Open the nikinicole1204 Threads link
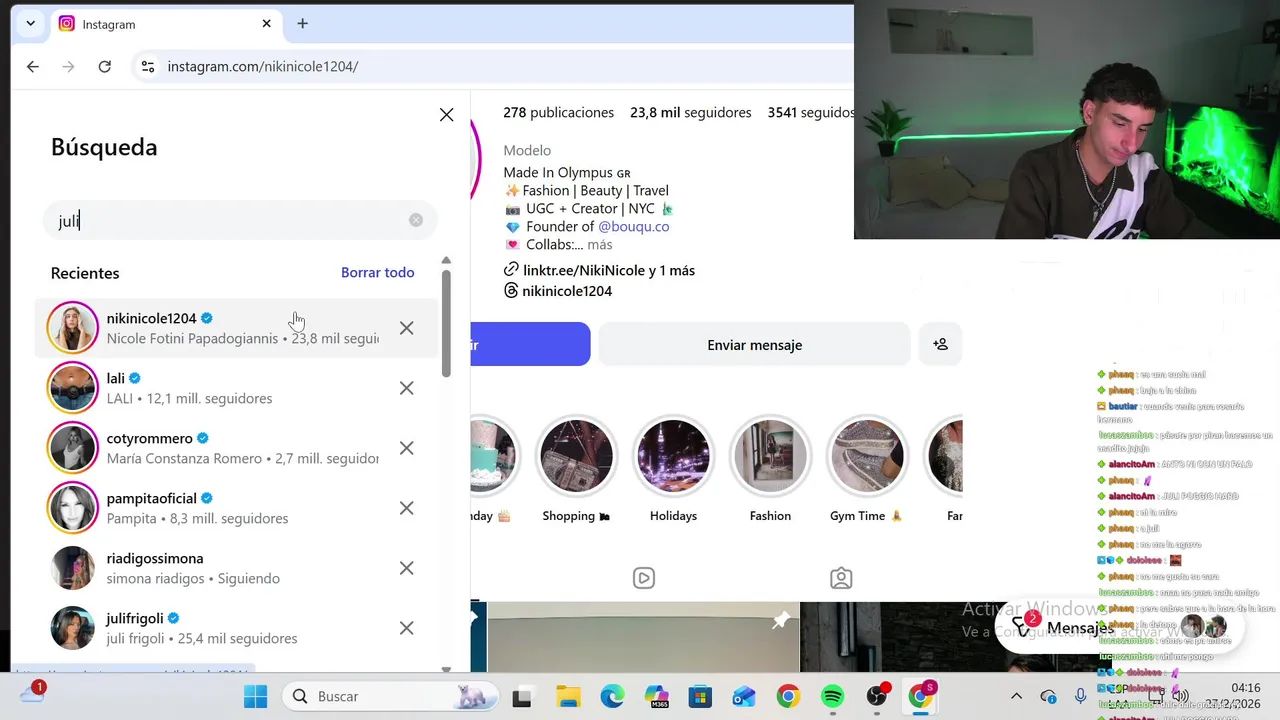1280x720 pixels. pyautogui.click(x=558, y=291)
